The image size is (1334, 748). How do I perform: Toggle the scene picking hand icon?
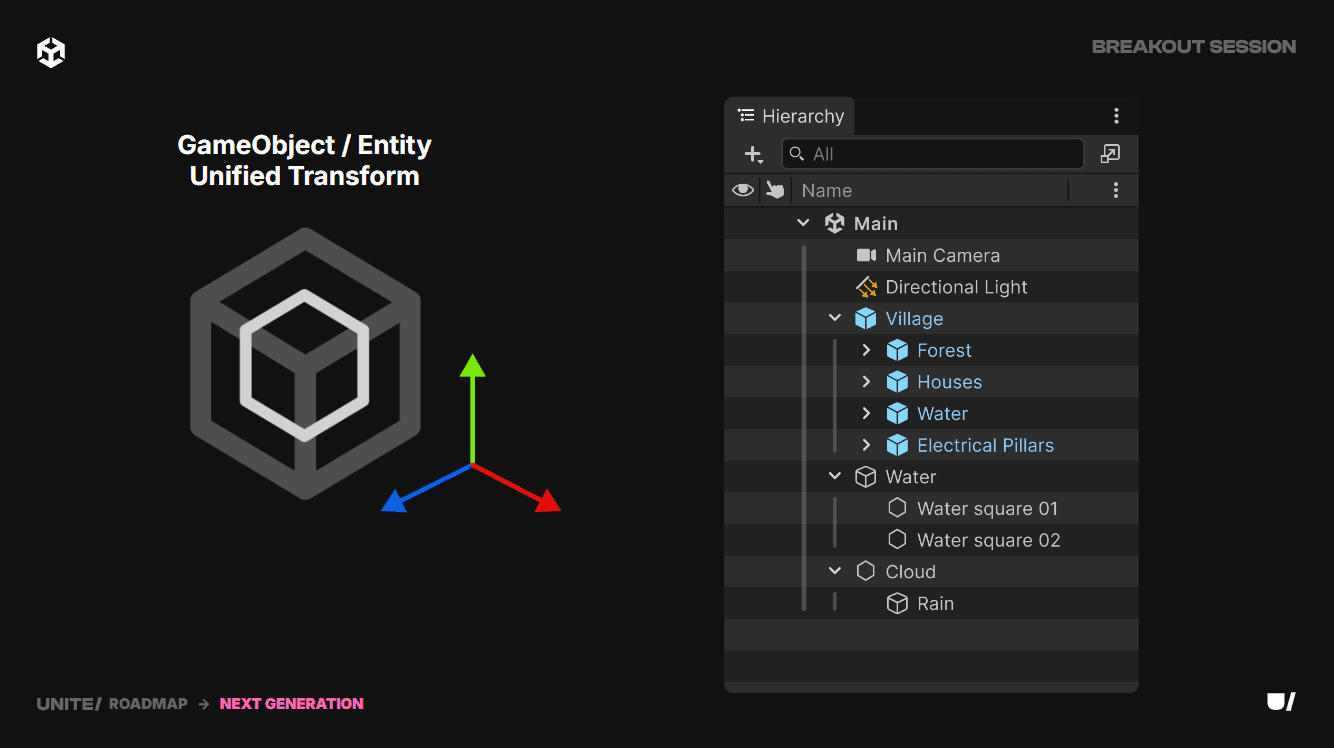(x=775, y=190)
